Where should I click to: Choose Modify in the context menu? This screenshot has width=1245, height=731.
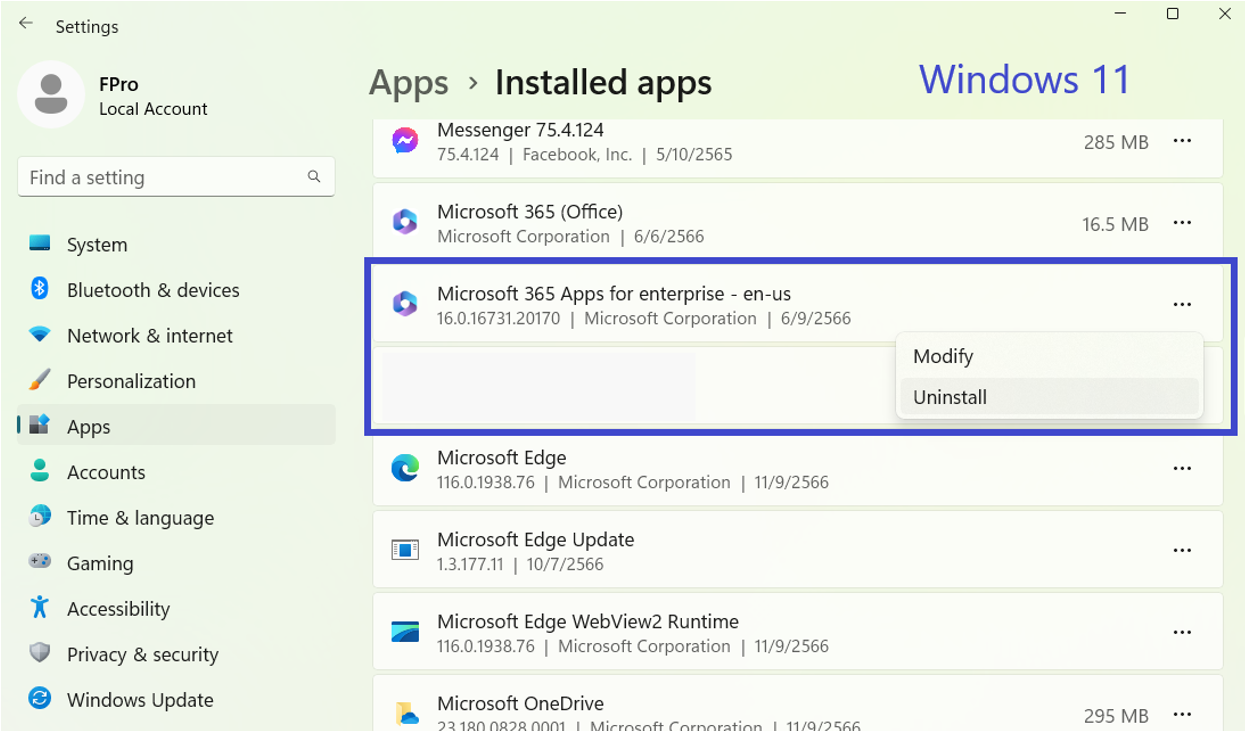pos(942,356)
